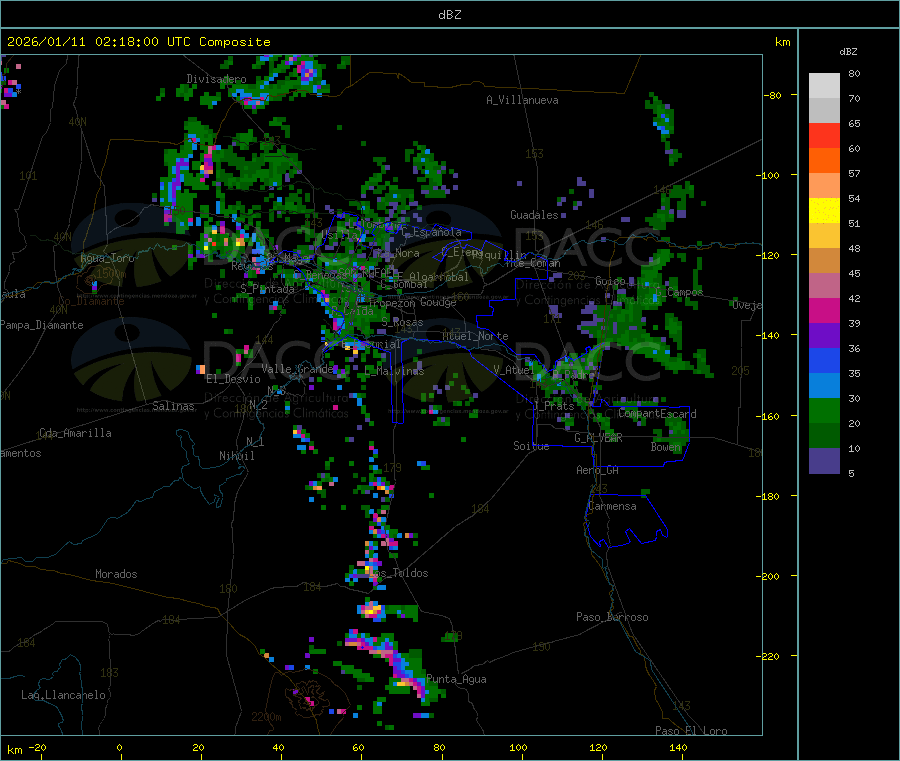Select the 54 dBZ light orange swatch
Screen dimensions: 900x761
824,186
